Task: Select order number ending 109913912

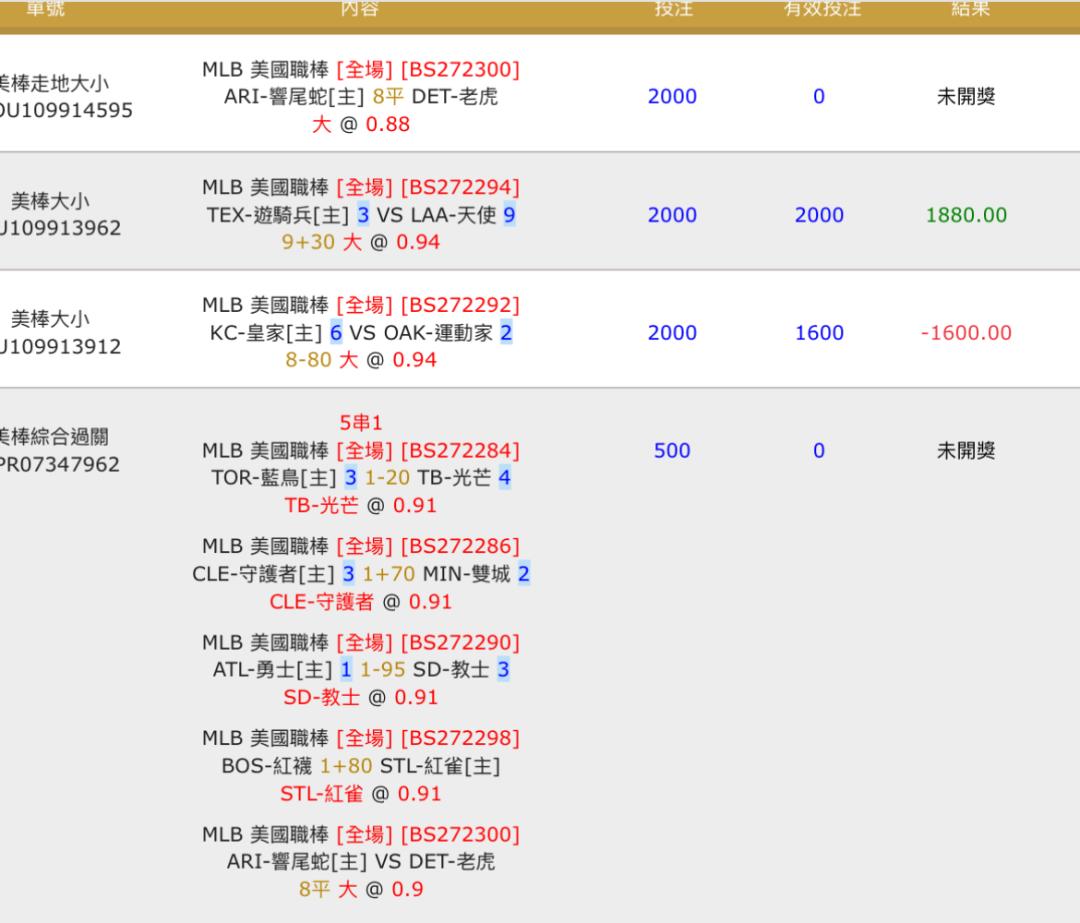Action: [61, 346]
